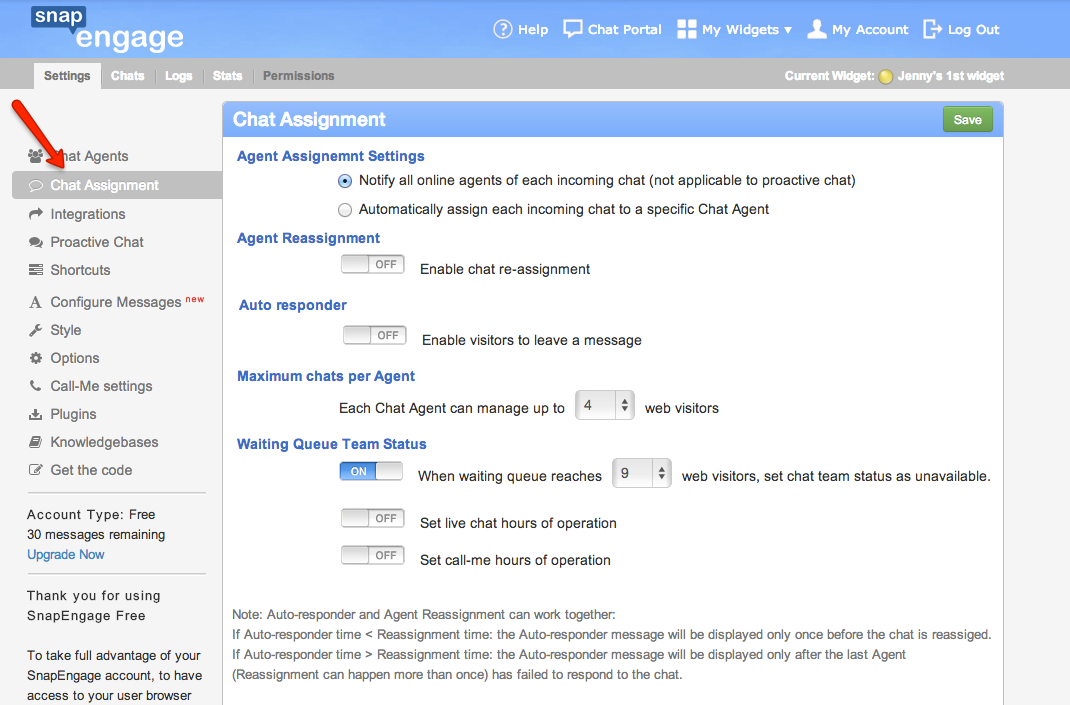
Task: Switch to the Chats tab
Action: [128, 76]
